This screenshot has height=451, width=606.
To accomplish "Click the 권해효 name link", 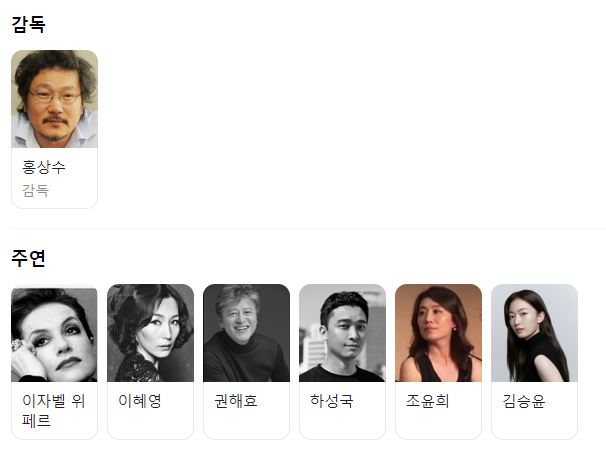I will [236, 401].
